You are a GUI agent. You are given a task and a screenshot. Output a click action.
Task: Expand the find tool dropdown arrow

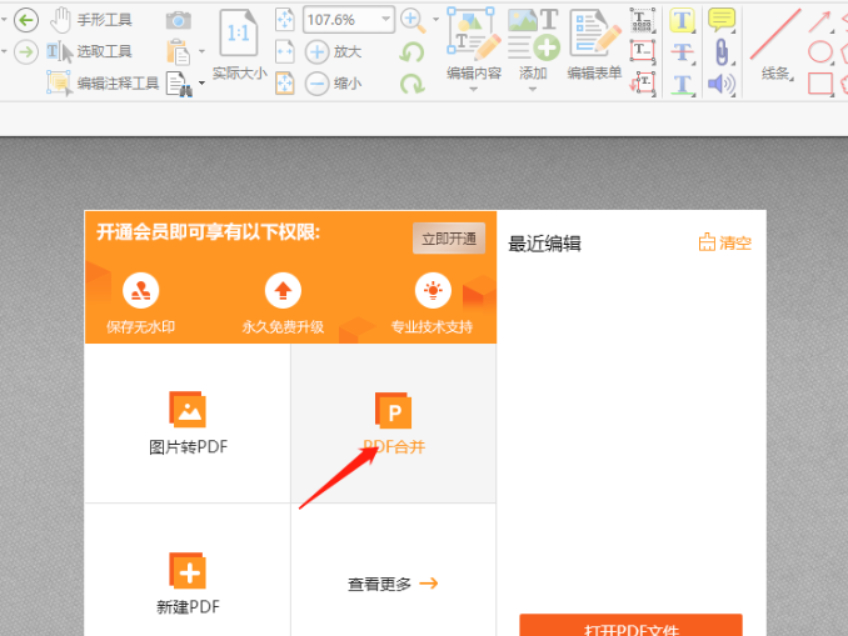pos(202,83)
